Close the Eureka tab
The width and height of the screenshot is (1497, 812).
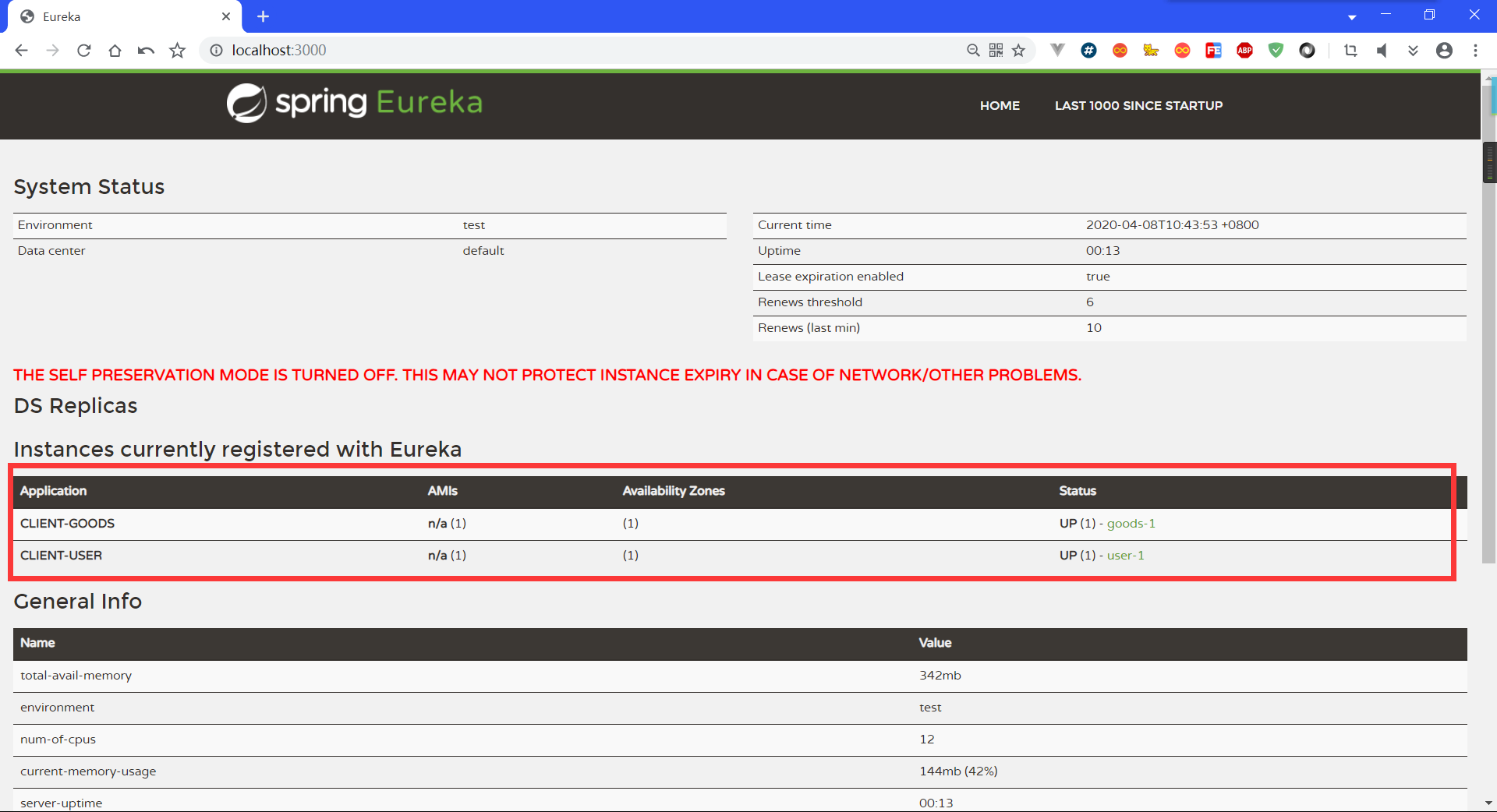point(226,16)
